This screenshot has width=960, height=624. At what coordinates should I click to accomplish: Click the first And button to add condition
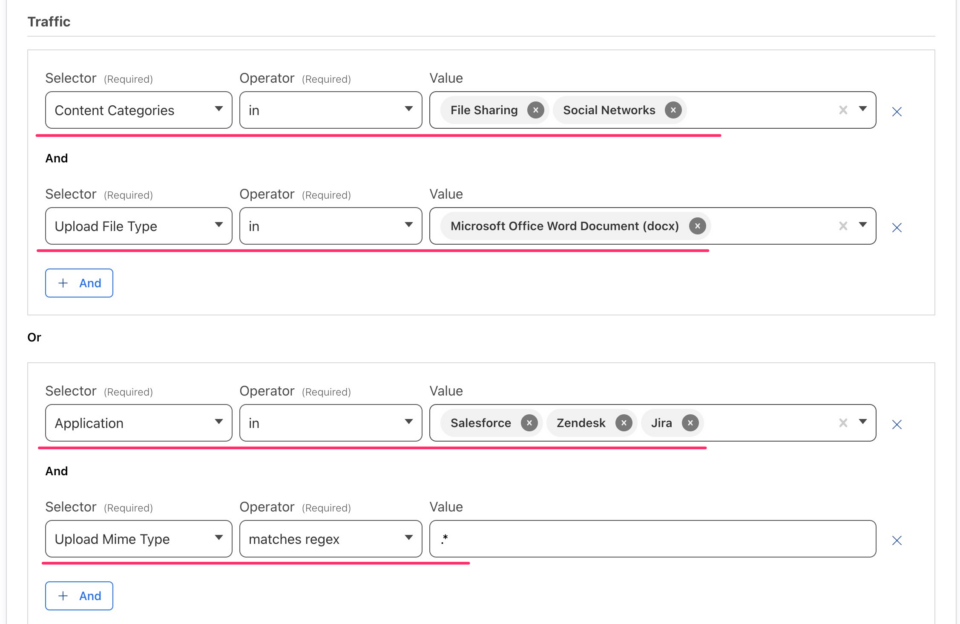(78, 282)
